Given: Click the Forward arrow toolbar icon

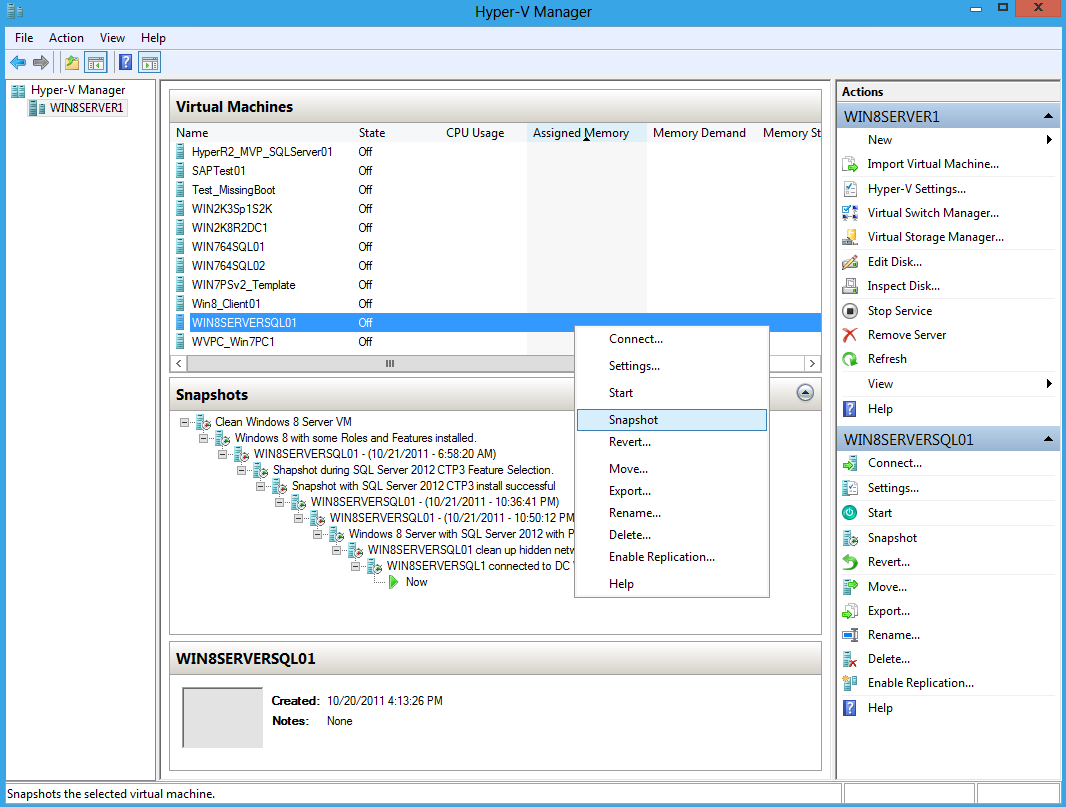Looking at the screenshot, I should point(41,63).
